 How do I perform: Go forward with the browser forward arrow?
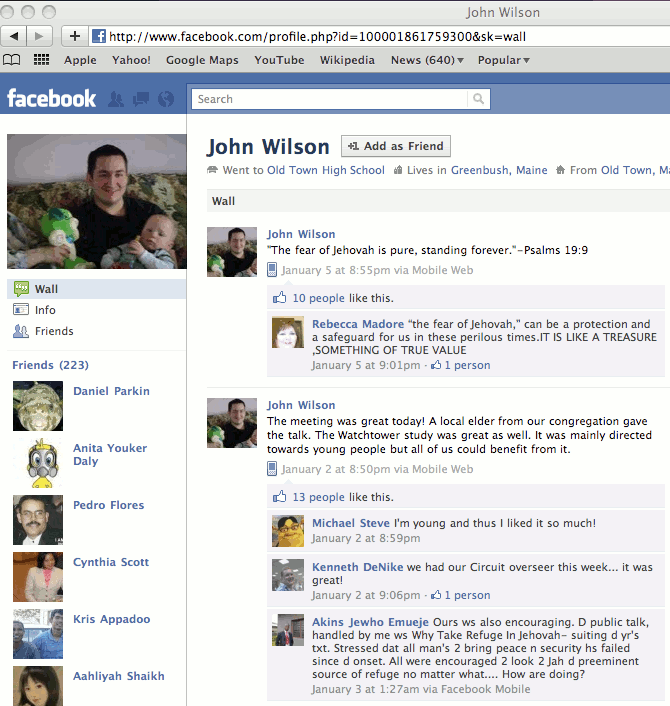[40, 36]
